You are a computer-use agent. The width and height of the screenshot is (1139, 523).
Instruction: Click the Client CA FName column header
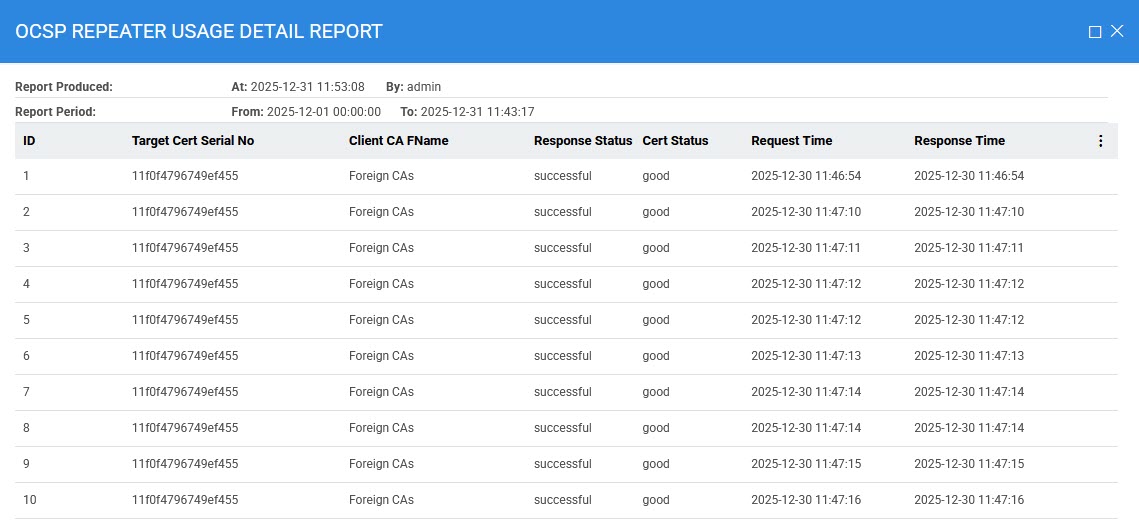pyautogui.click(x=398, y=141)
